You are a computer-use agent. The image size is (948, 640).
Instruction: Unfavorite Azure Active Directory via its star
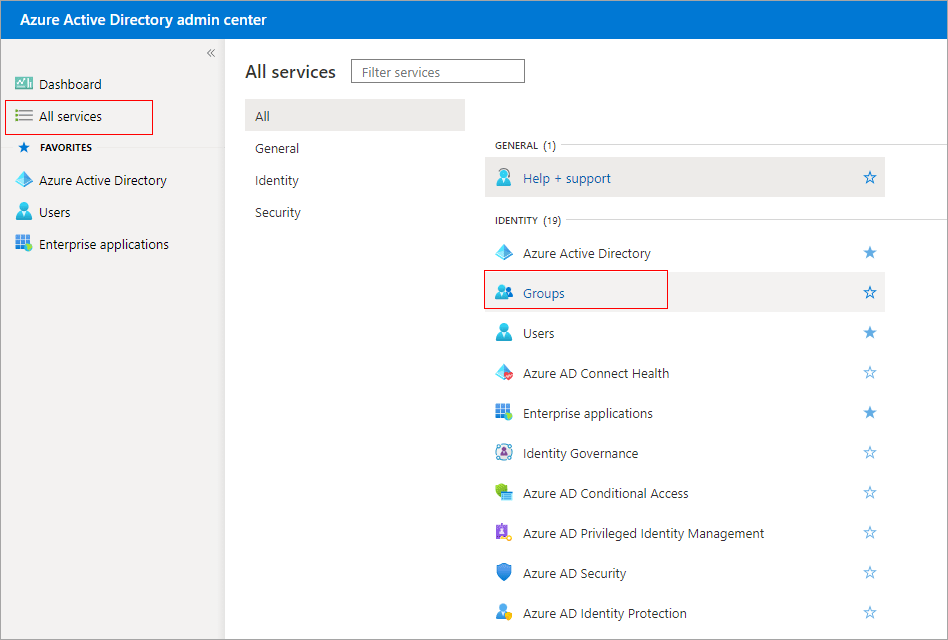coord(869,253)
